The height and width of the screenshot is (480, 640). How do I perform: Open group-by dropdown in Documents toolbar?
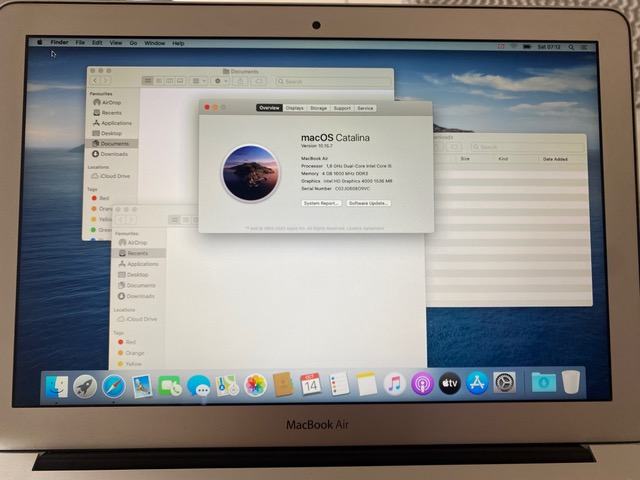(199, 81)
